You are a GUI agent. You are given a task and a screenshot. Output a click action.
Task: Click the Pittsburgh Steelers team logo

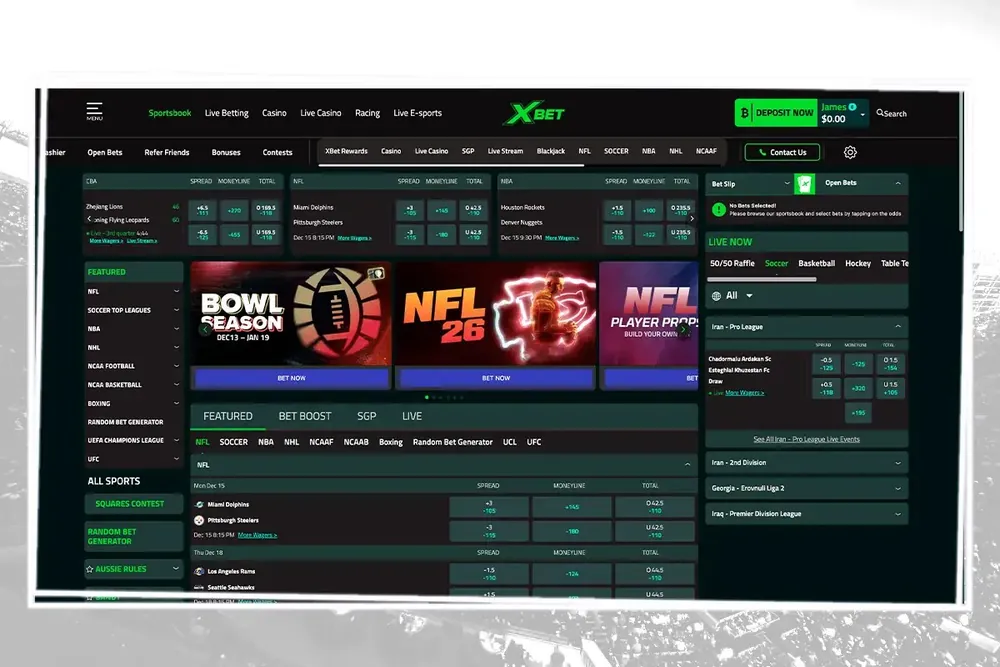pyautogui.click(x=199, y=520)
